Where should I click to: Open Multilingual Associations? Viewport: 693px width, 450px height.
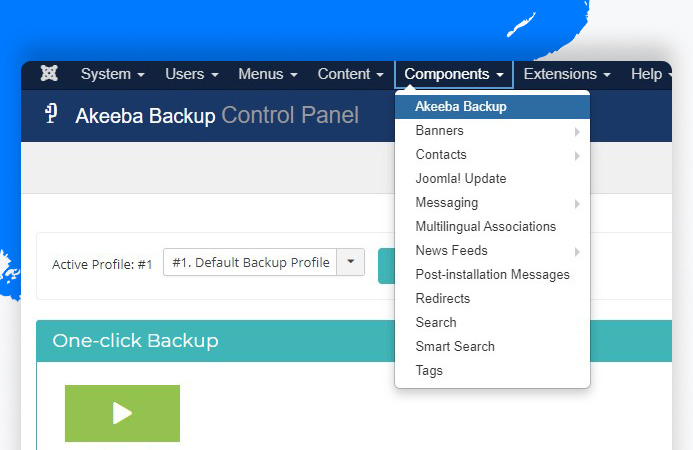[492, 226]
